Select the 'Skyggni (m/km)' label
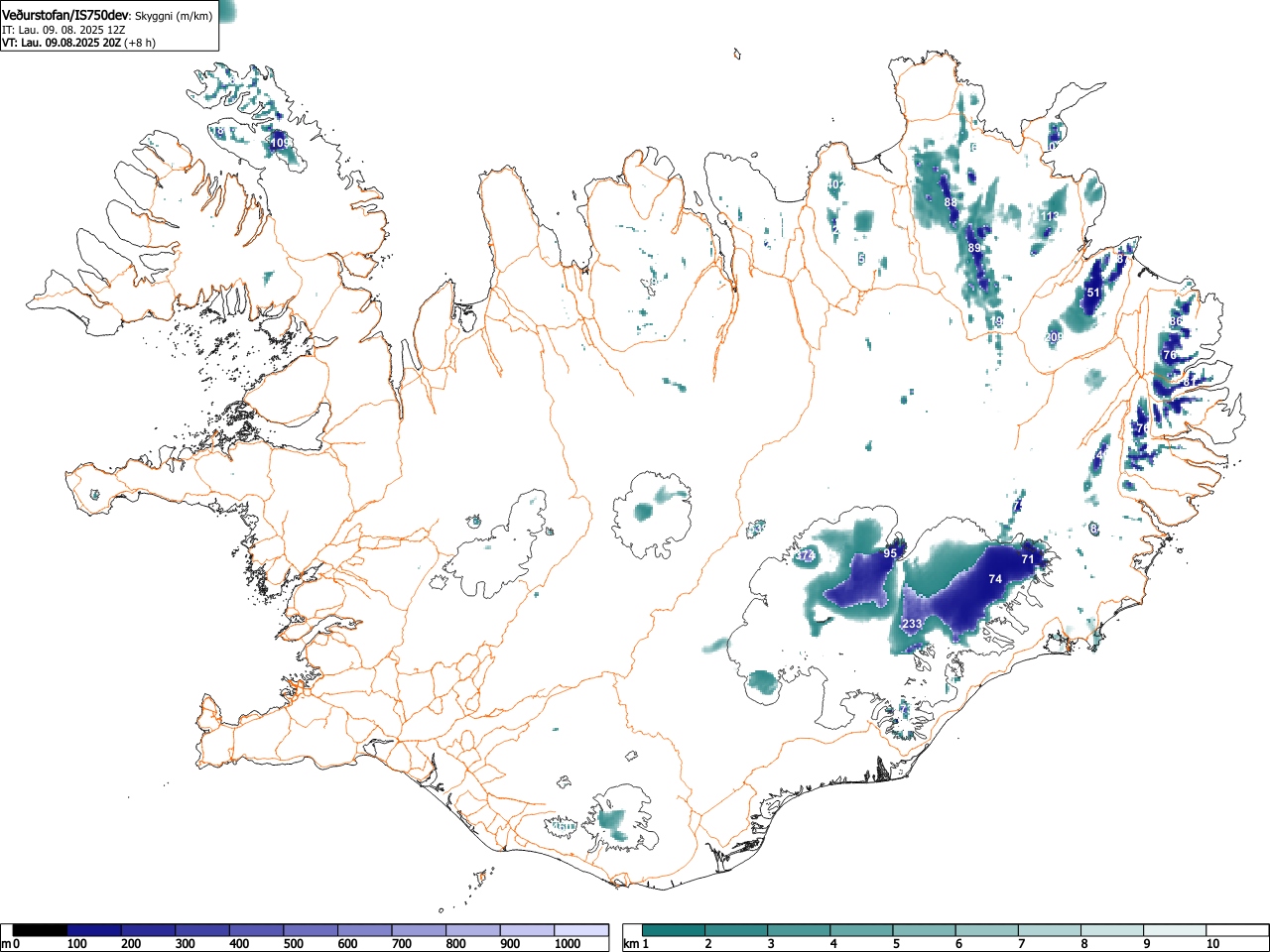This screenshot has width=1270, height=952. click(x=175, y=17)
